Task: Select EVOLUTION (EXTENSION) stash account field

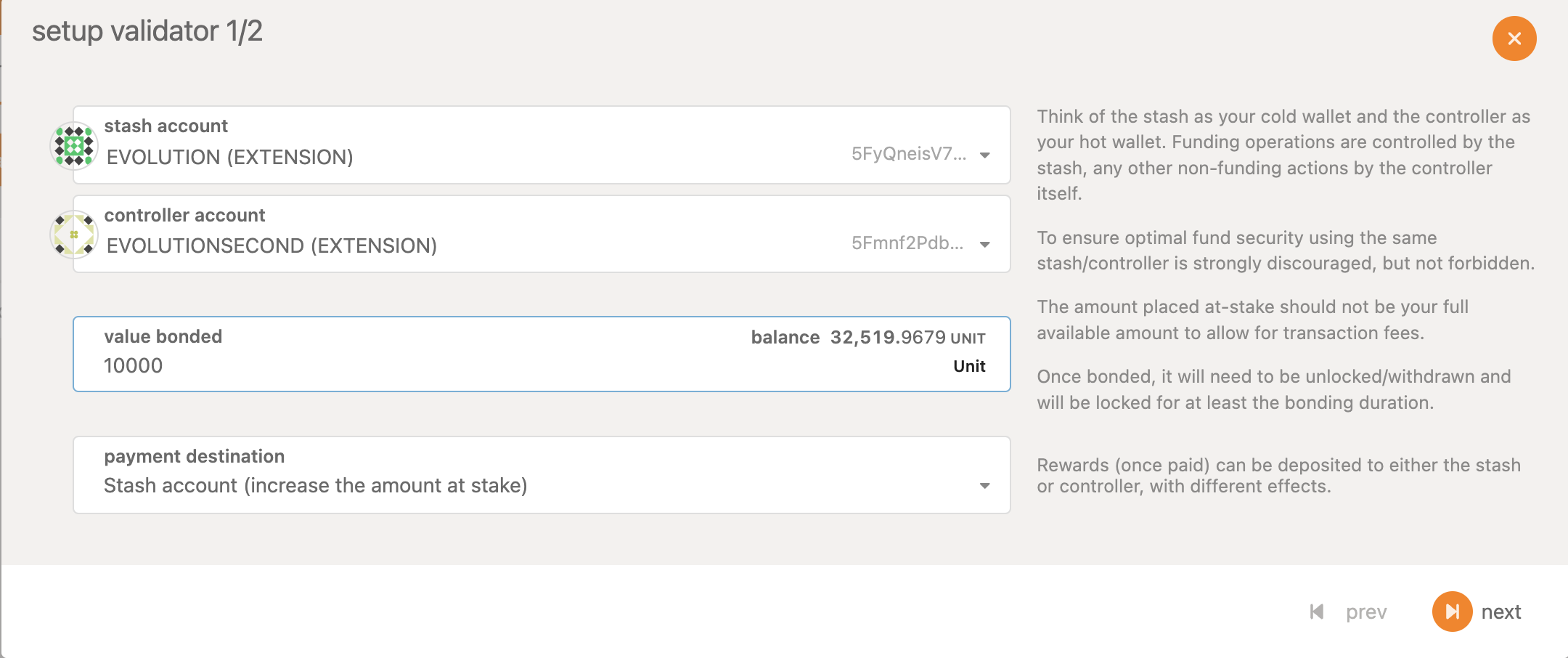Action: pyautogui.click(x=542, y=145)
